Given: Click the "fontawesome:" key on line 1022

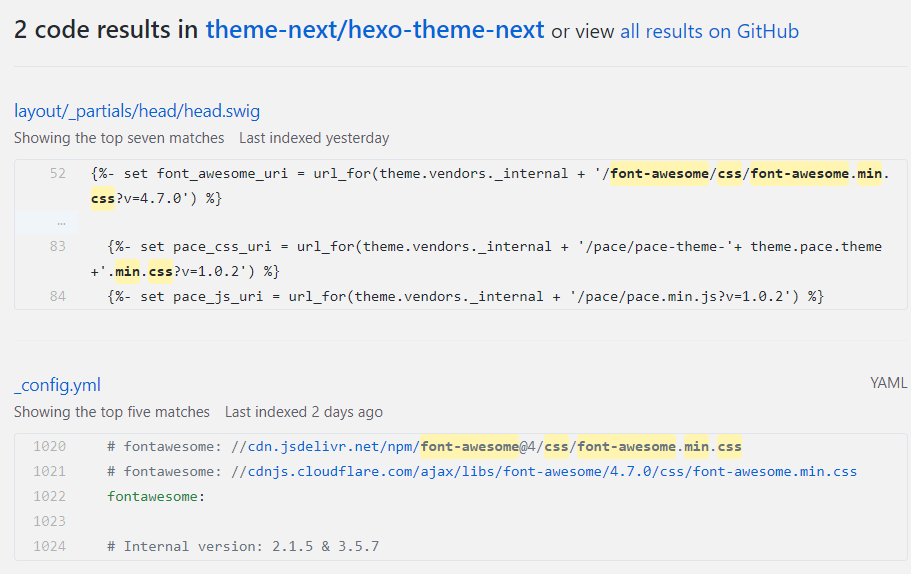Looking at the screenshot, I should pos(155,496).
